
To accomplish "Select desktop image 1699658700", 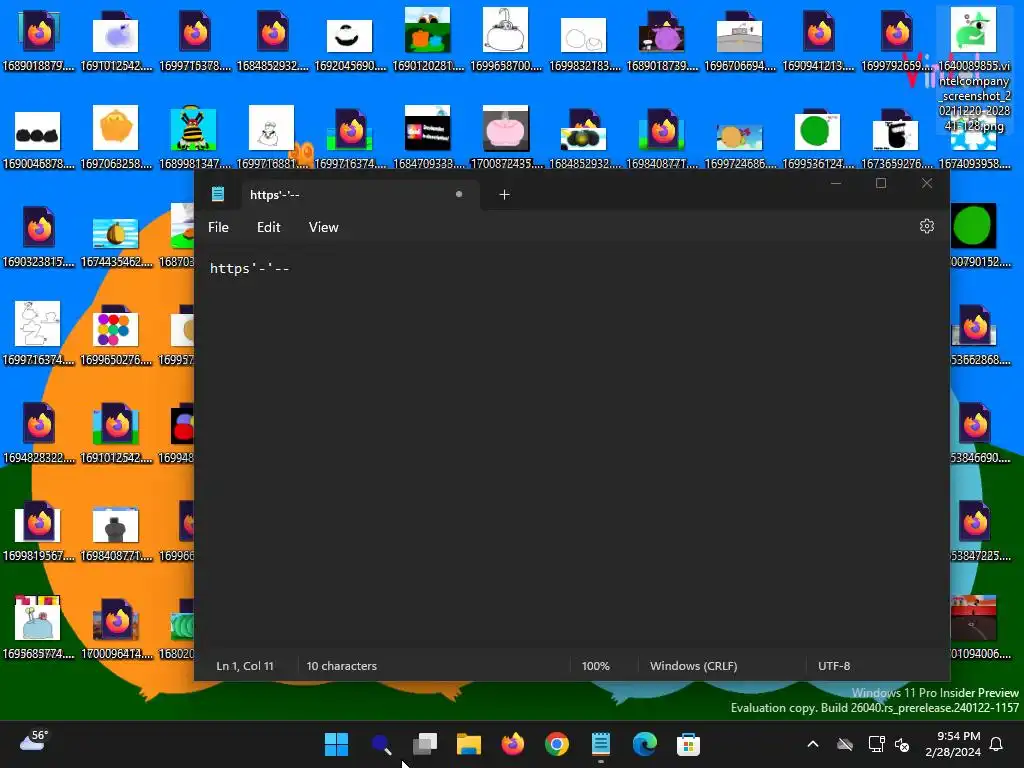I will (x=505, y=40).
